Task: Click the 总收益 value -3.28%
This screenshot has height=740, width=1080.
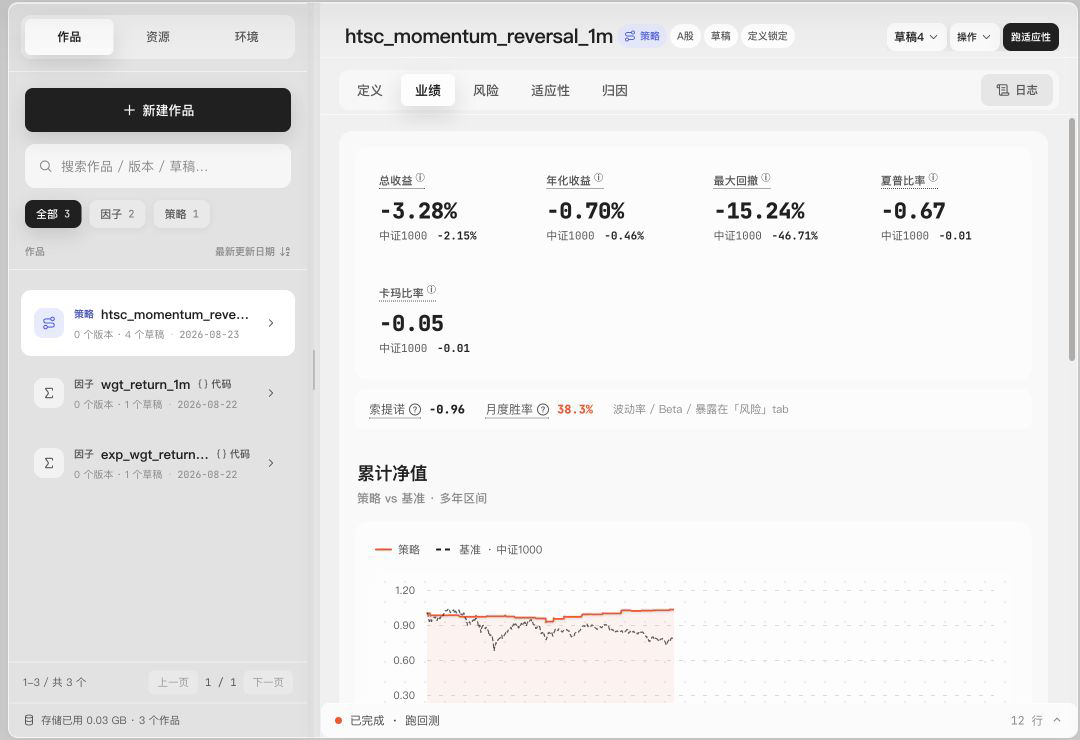Action: [419, 211]
